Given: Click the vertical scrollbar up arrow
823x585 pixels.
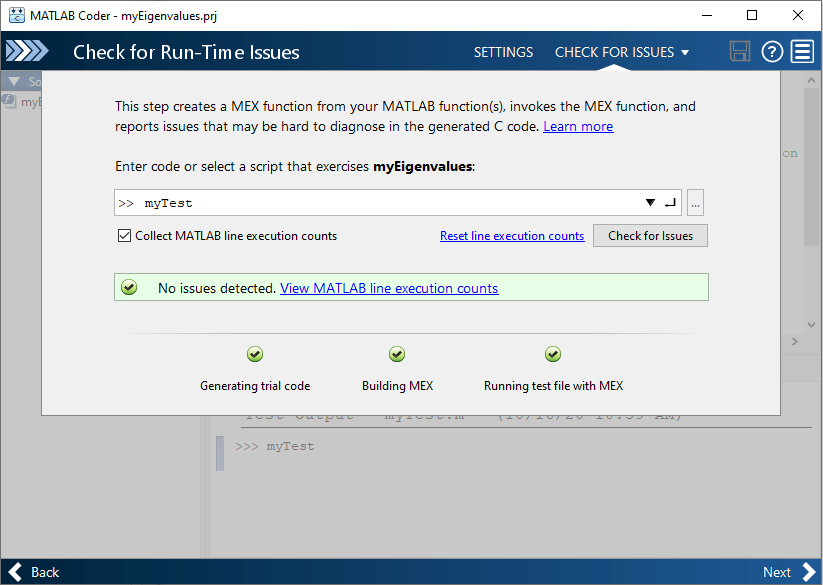Looking at the screenshot, I should tap(811, 80).
